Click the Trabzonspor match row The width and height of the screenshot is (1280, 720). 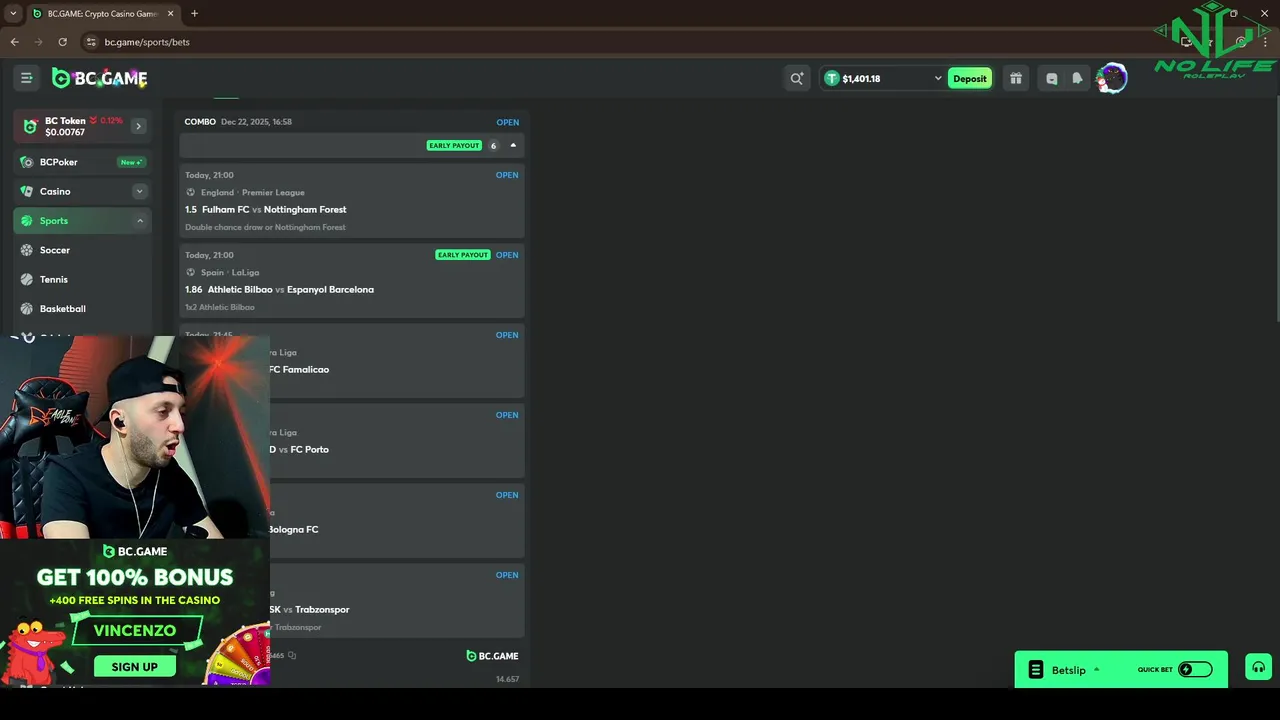pyautogui.click(x=352, y=601)
